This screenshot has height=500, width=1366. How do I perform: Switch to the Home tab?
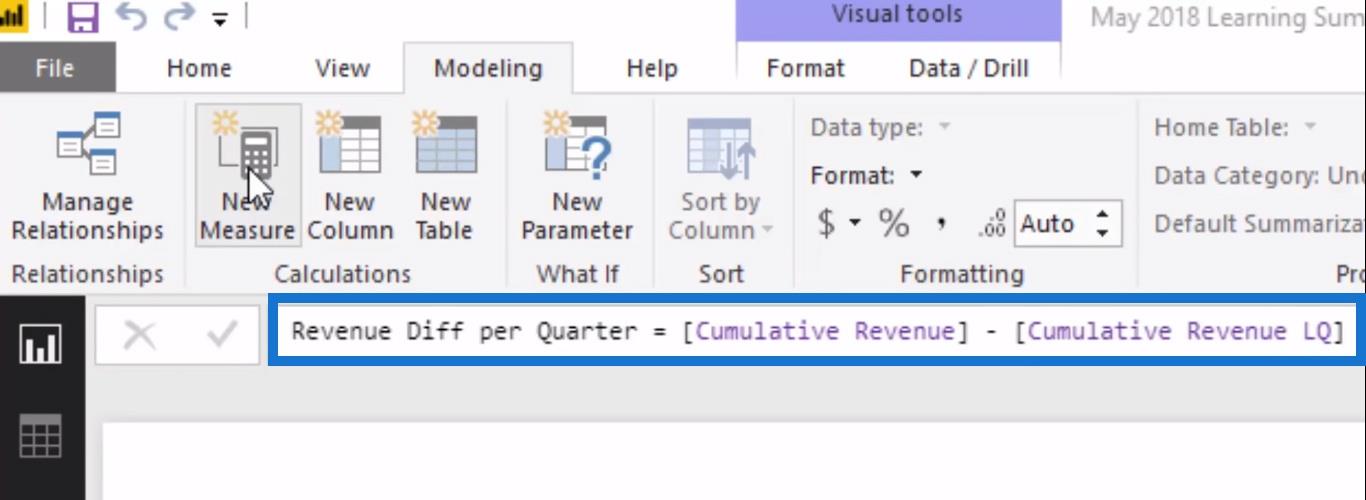(199, 68)
